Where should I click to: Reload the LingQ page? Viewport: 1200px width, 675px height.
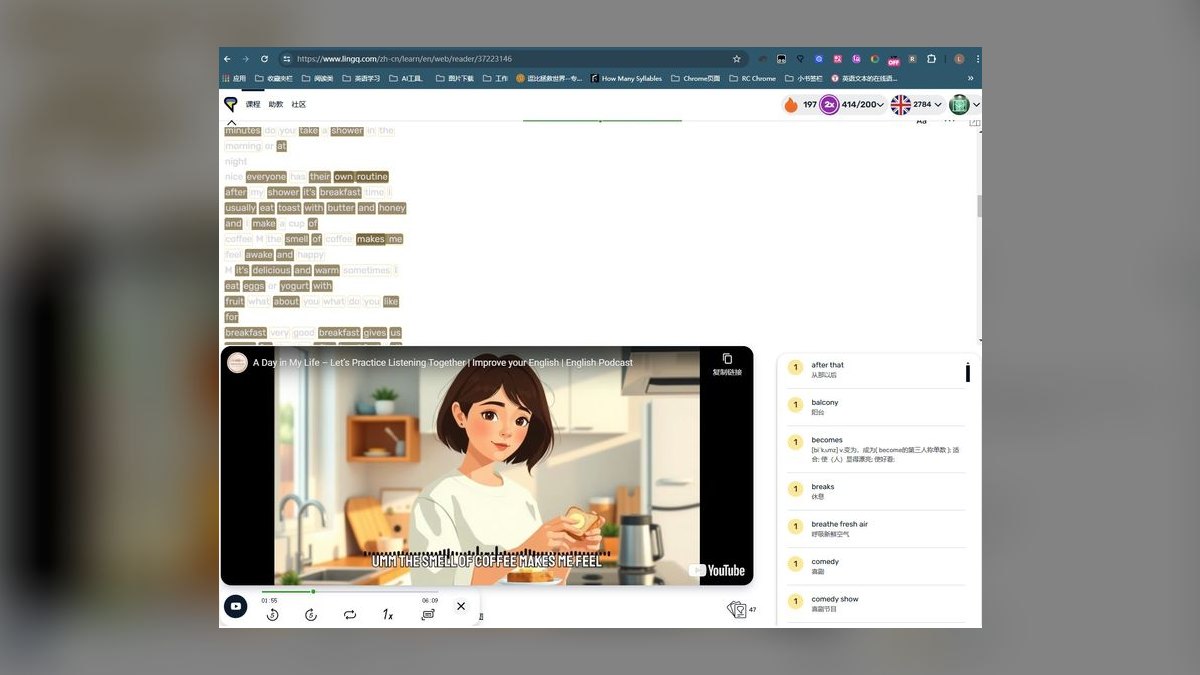pos(264,59)
